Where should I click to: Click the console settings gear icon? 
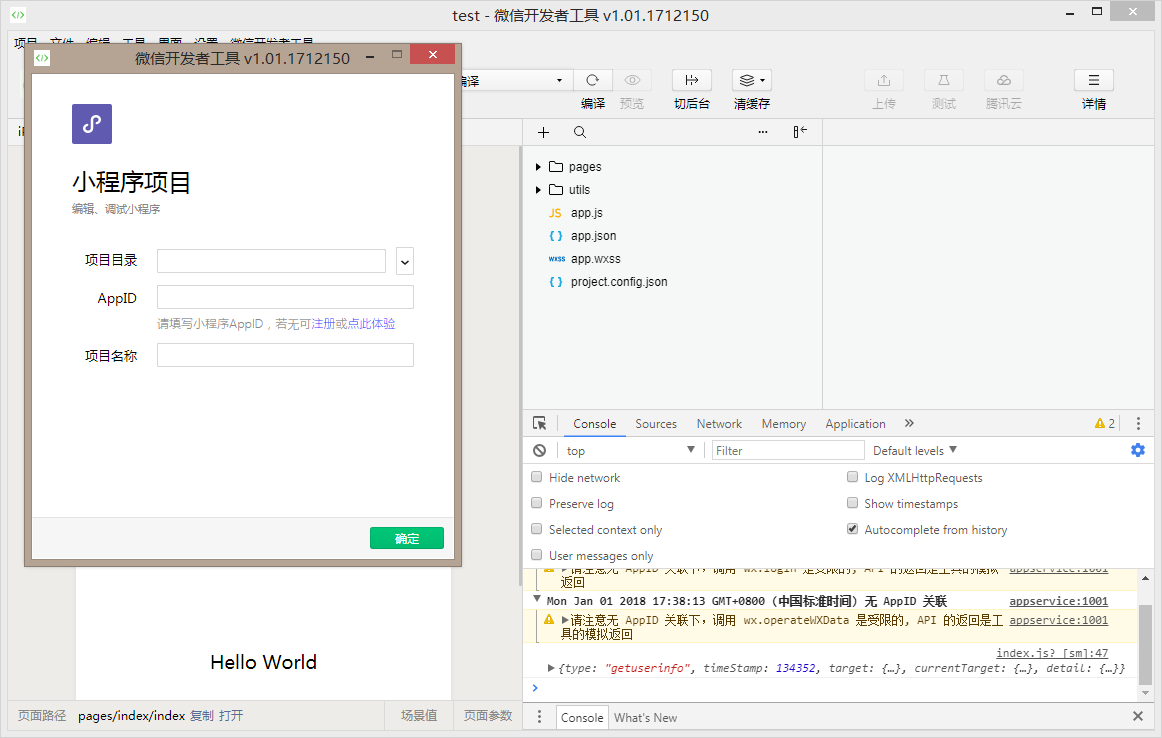pyautogui.click(x=1137, y=450)
